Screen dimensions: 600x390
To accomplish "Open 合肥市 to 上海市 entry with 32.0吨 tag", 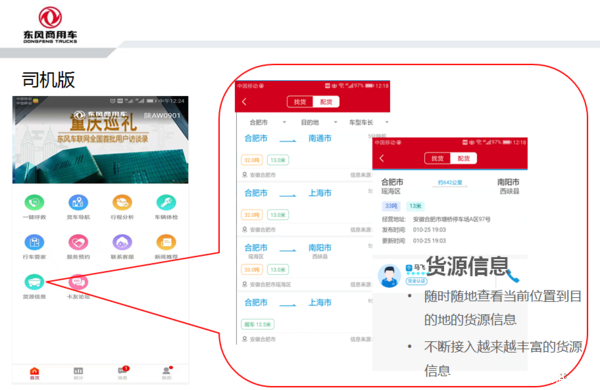I will tap(305, 210).
